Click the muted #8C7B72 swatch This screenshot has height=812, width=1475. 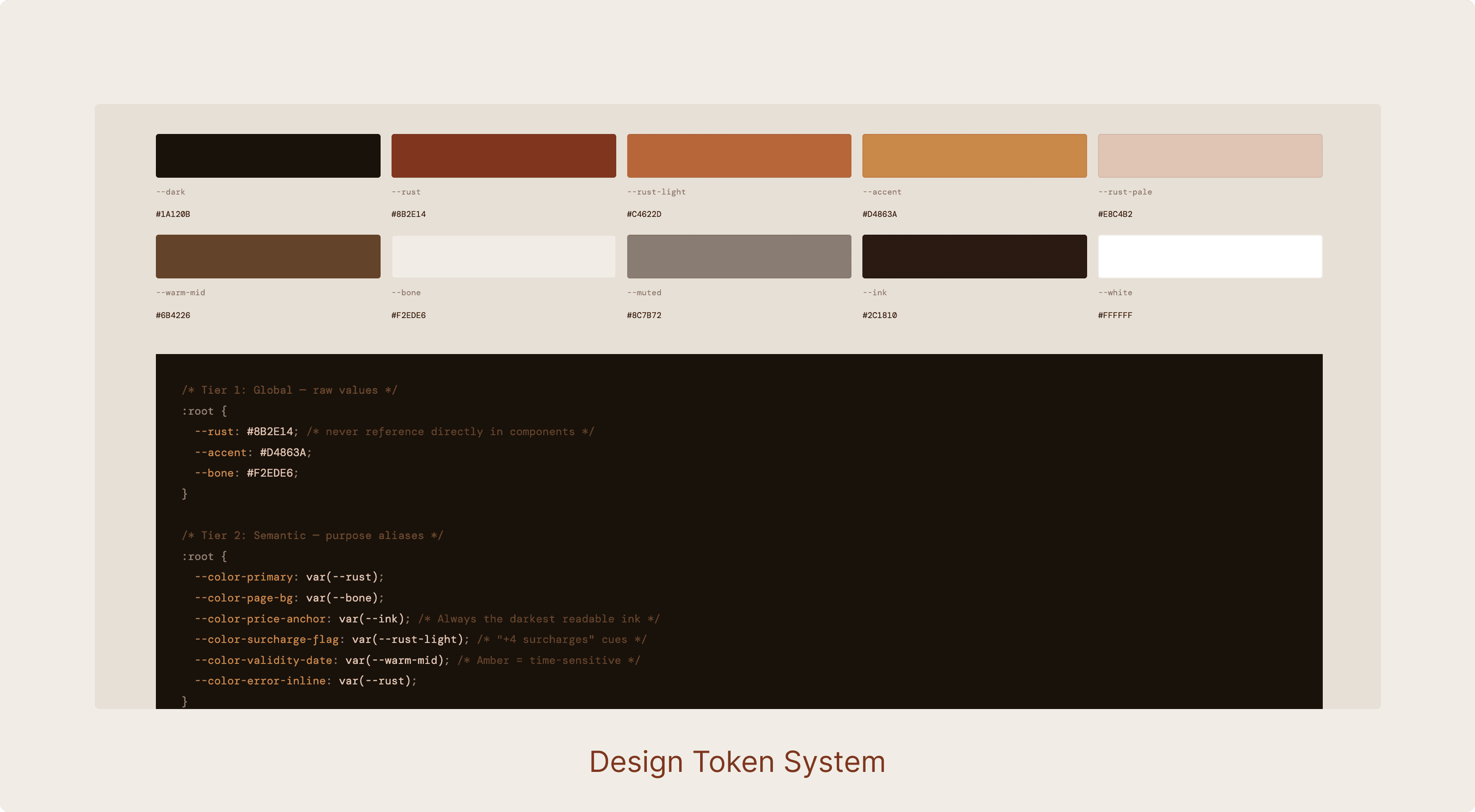[x=739, y=257]
